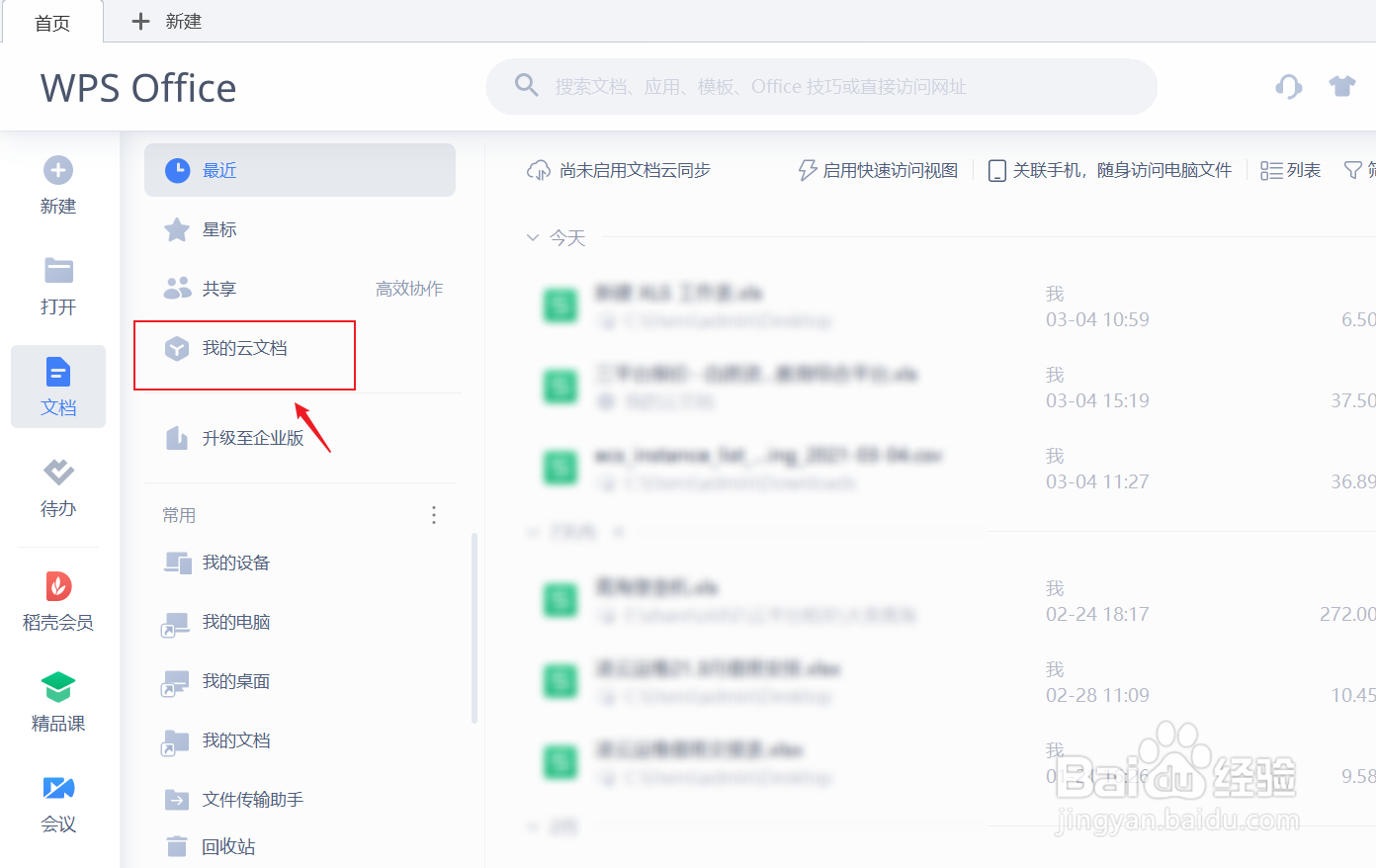Click the 我的电脑 computer icon

tap(176, 623)
